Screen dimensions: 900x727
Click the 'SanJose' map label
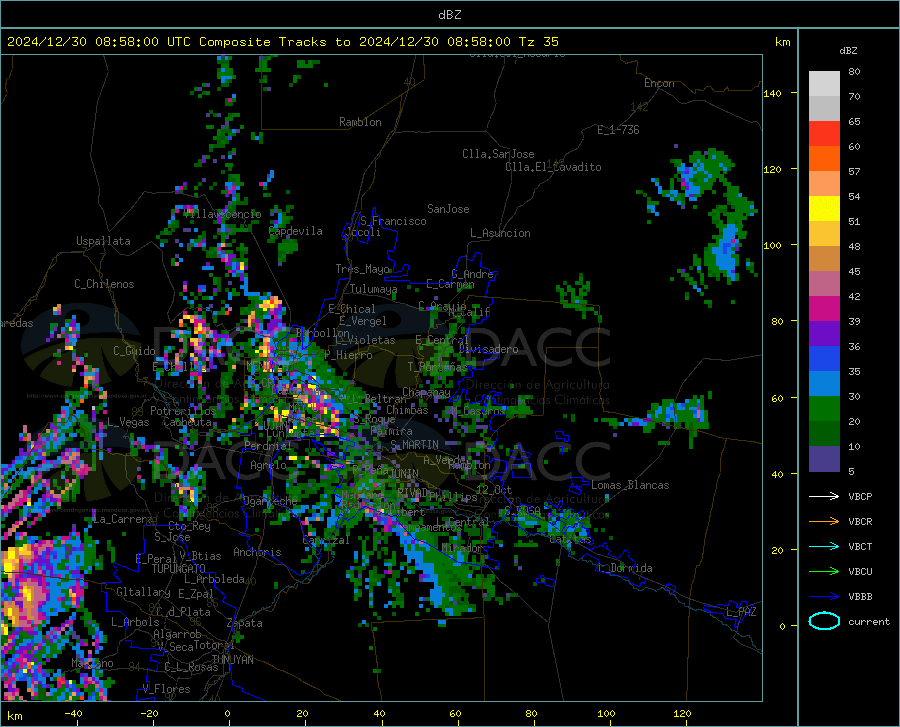point(448,209)
